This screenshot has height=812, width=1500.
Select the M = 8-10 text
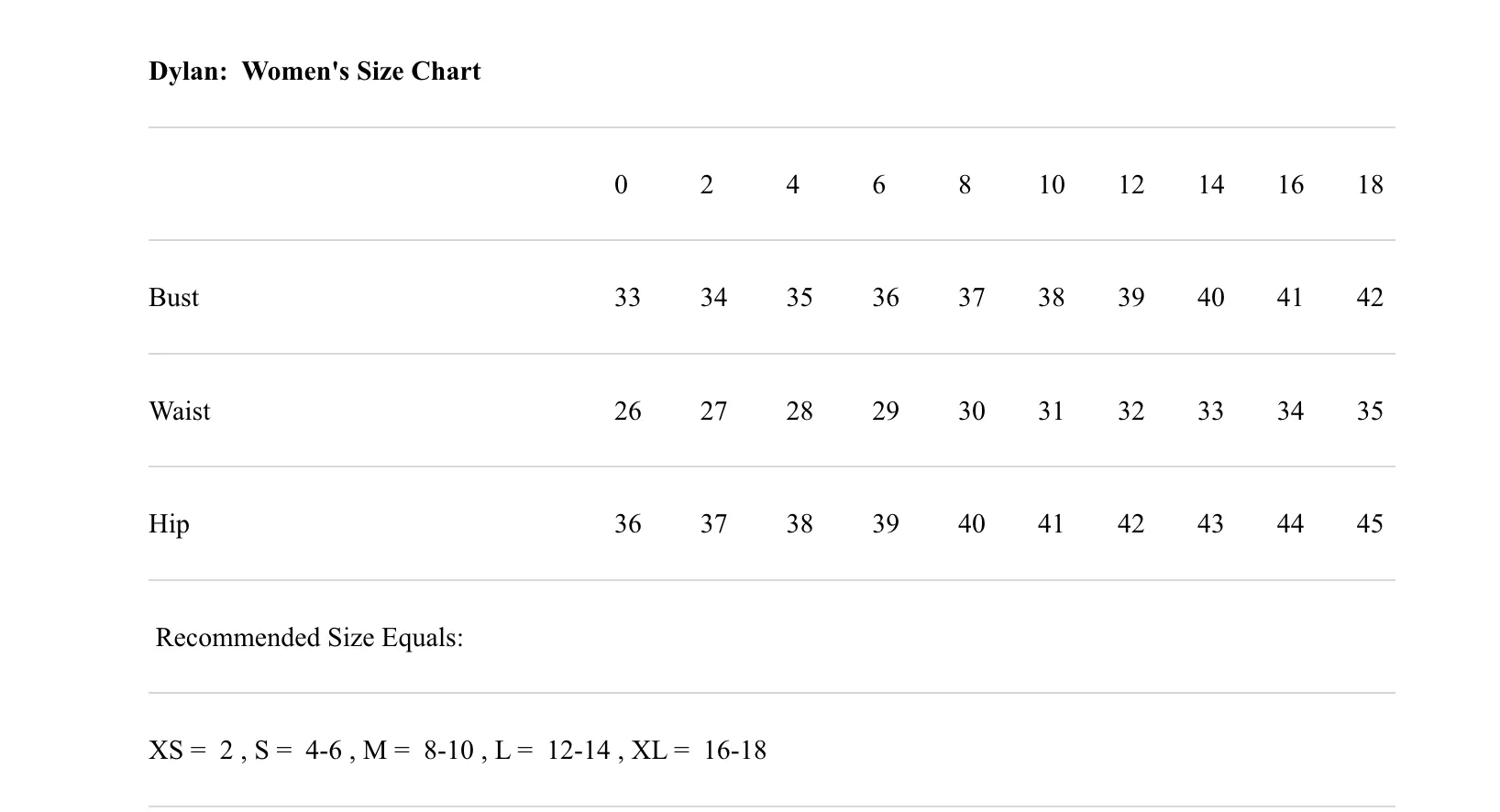(x=418, y=751)
